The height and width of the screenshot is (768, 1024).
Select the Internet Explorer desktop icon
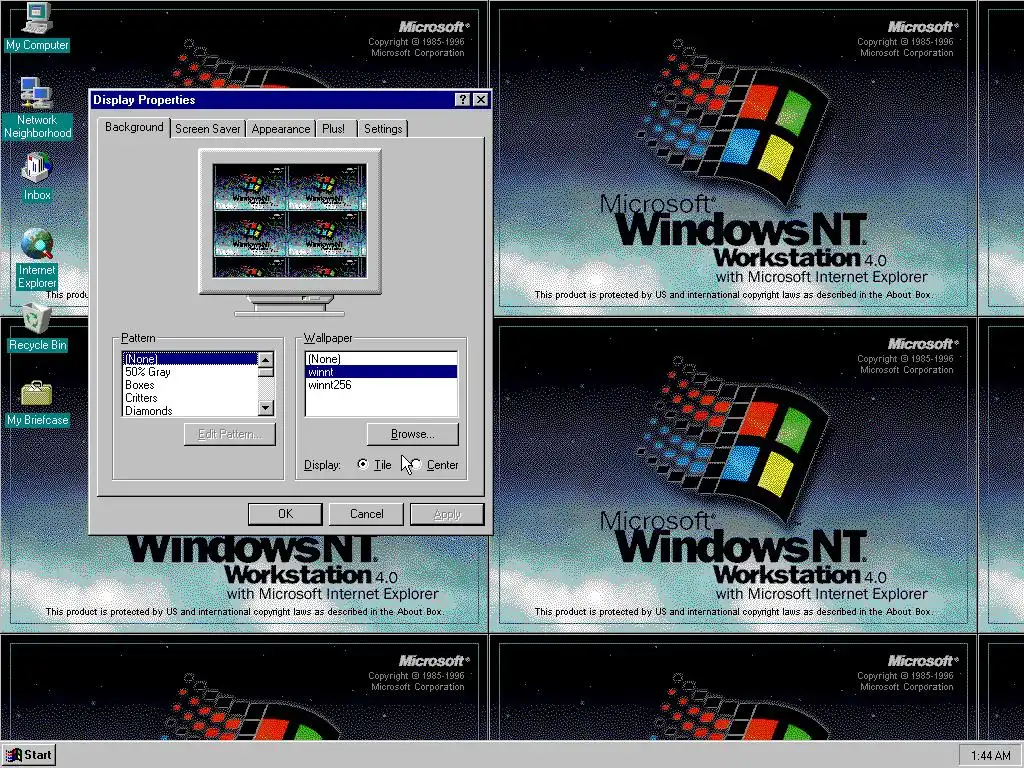tap(37, 259)
